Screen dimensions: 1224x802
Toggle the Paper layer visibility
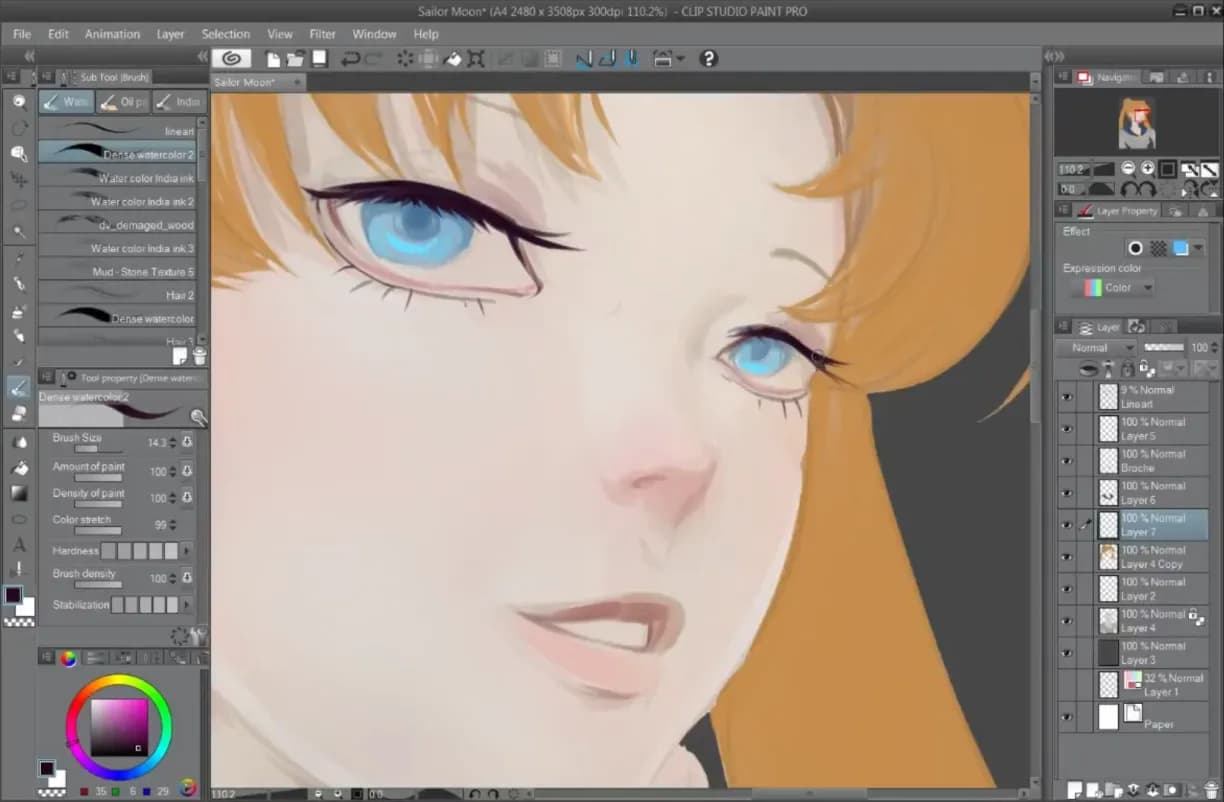(x=1067, y=717)
